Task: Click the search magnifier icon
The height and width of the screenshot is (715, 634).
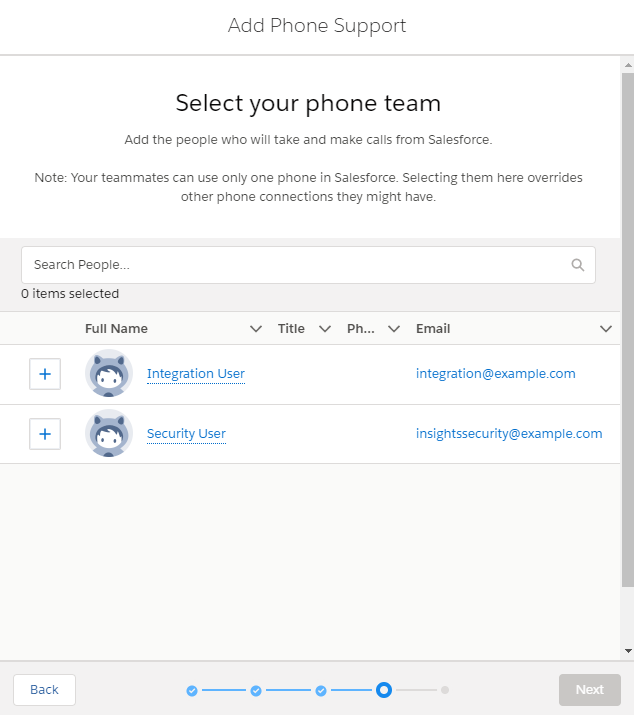Action: 577,265
